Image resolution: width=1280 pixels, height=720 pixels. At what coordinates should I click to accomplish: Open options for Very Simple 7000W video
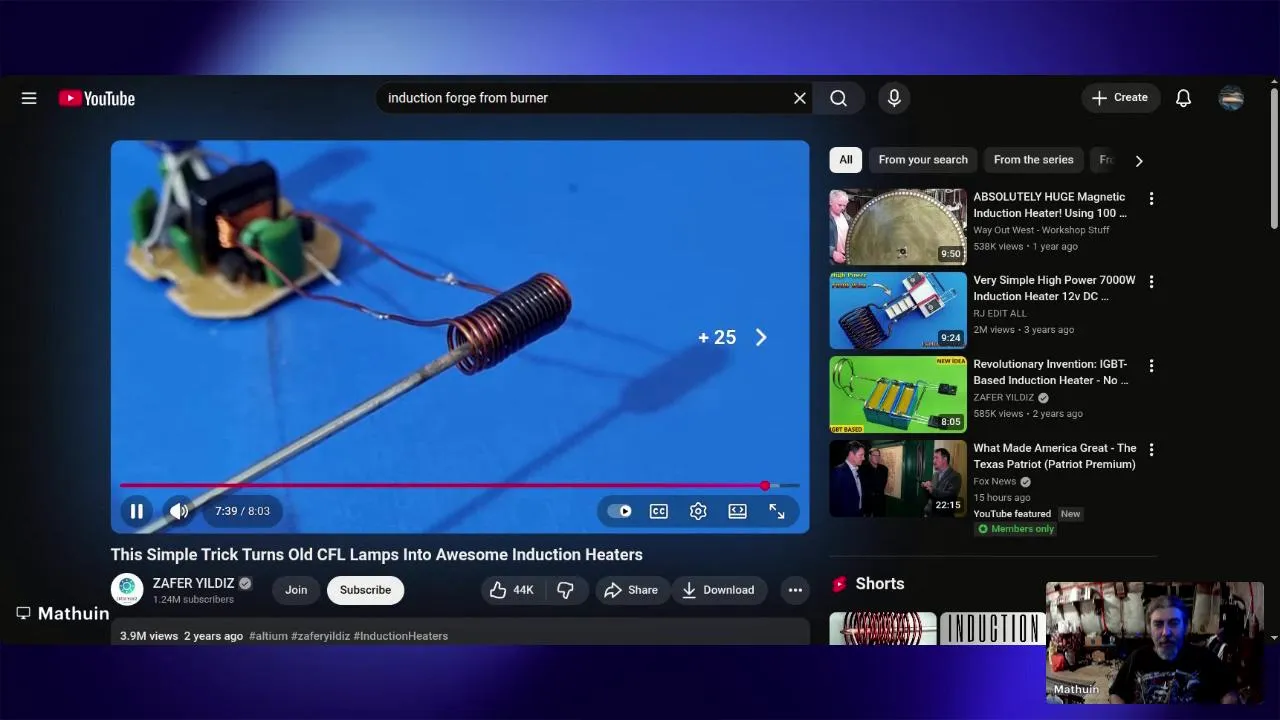point(1151,282)
